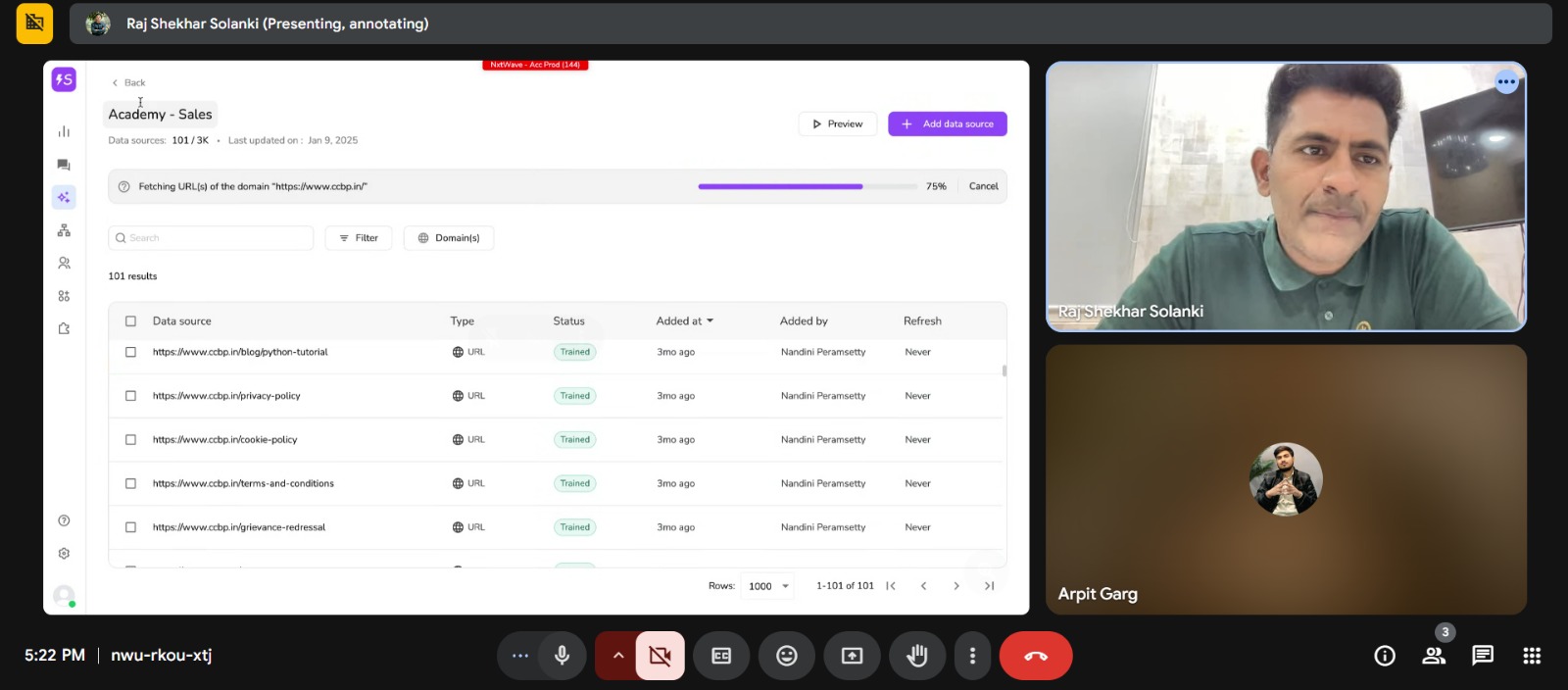
Task: Click the yellow presentation icon at top left
Action: click(x=34, y=23)
